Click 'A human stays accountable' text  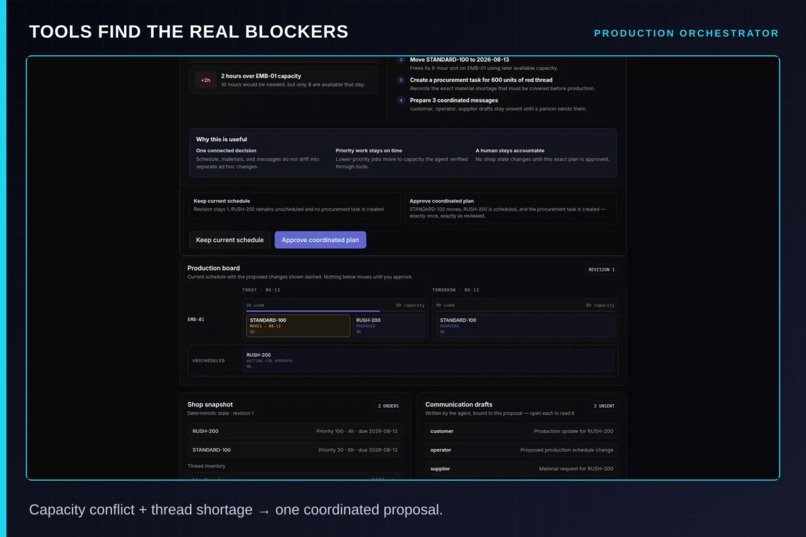(x=510, y=151)
